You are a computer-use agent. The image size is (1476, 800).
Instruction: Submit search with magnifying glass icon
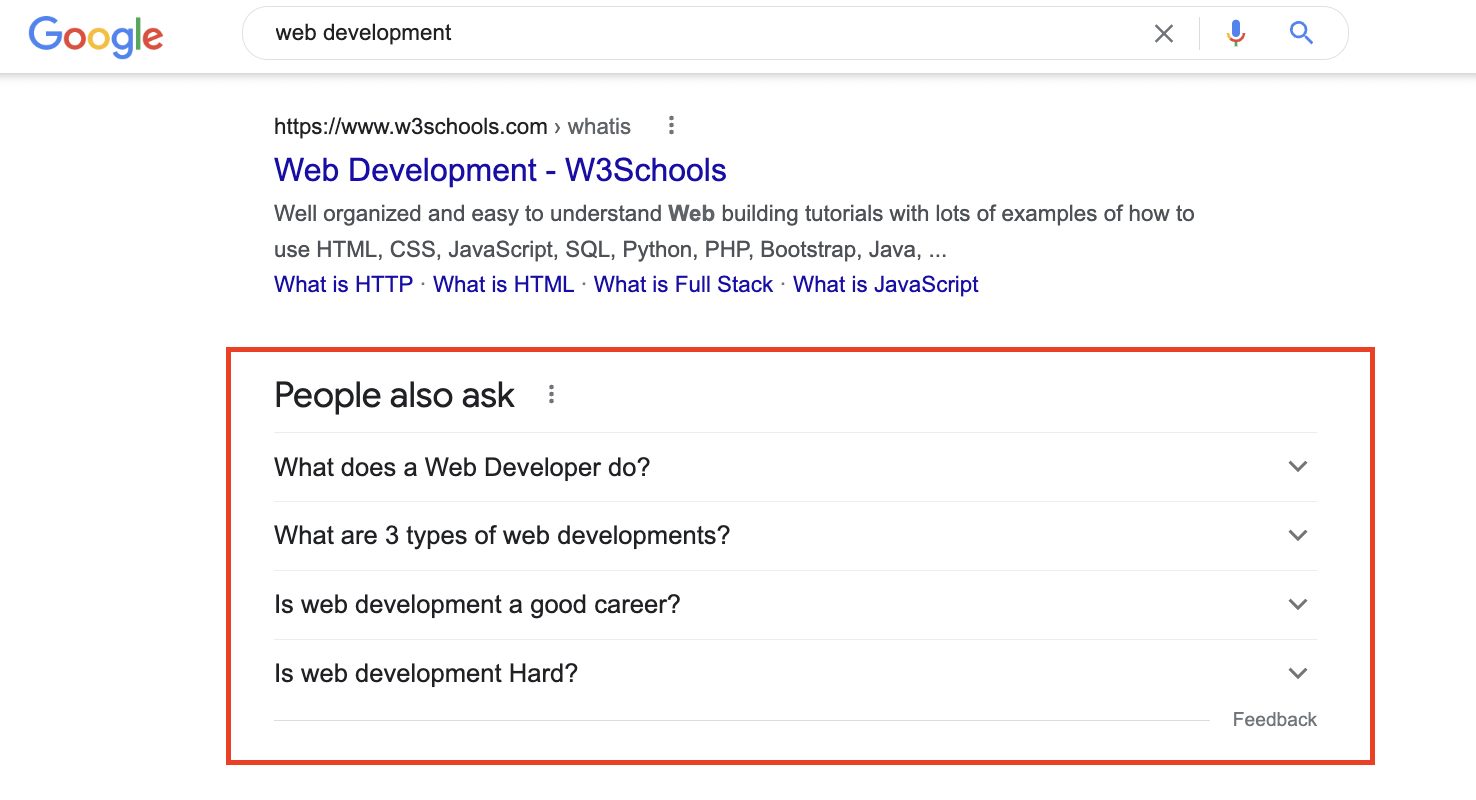[x=1301, y=34]
